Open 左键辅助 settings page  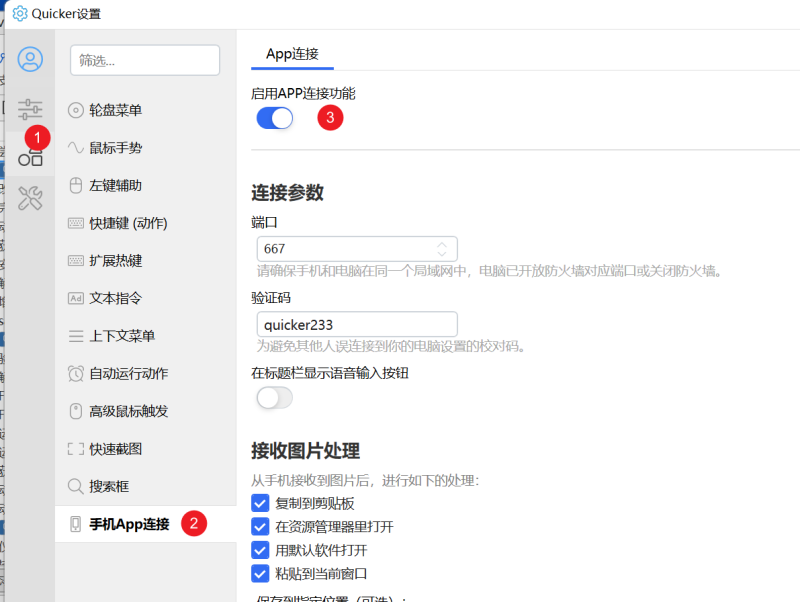point(145,186)
